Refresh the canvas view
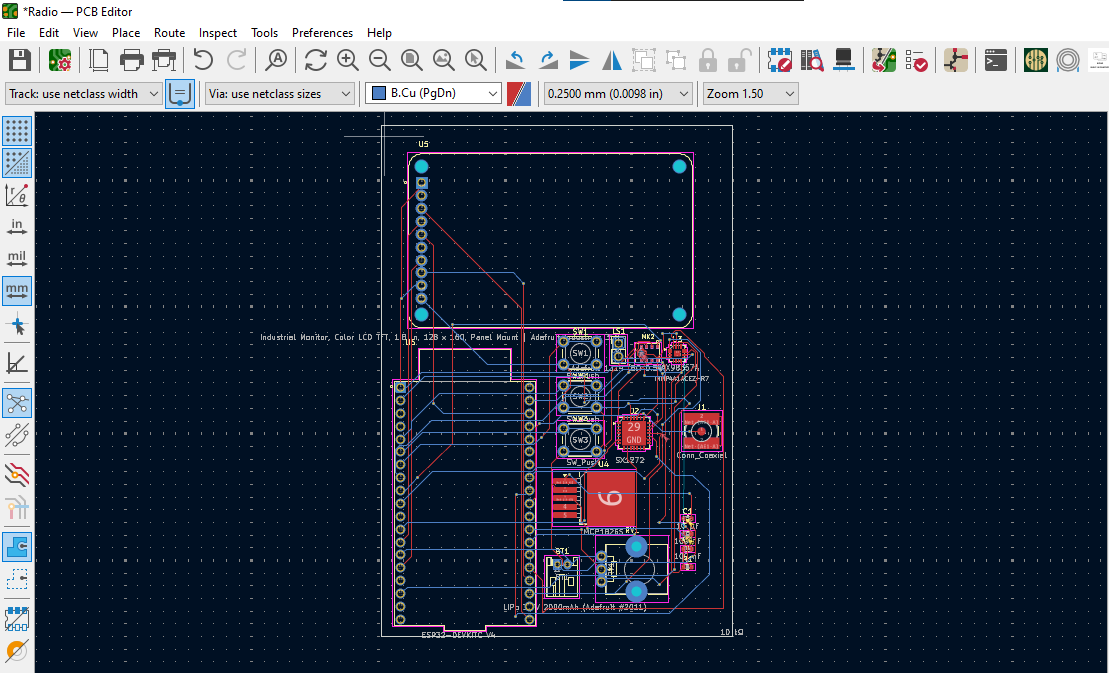Screen dimensions: 1109x673 coord(315,60)
